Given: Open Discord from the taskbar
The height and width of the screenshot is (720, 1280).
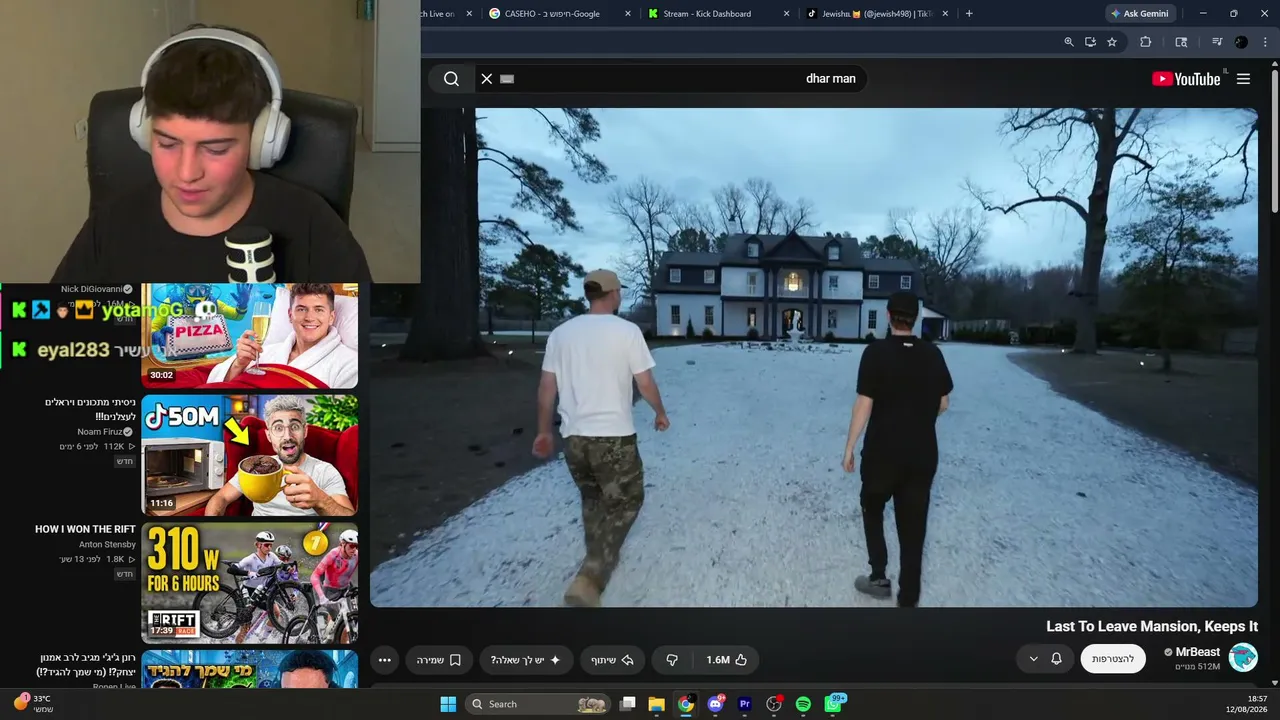Looking at the screenshot, I should 715,704.
